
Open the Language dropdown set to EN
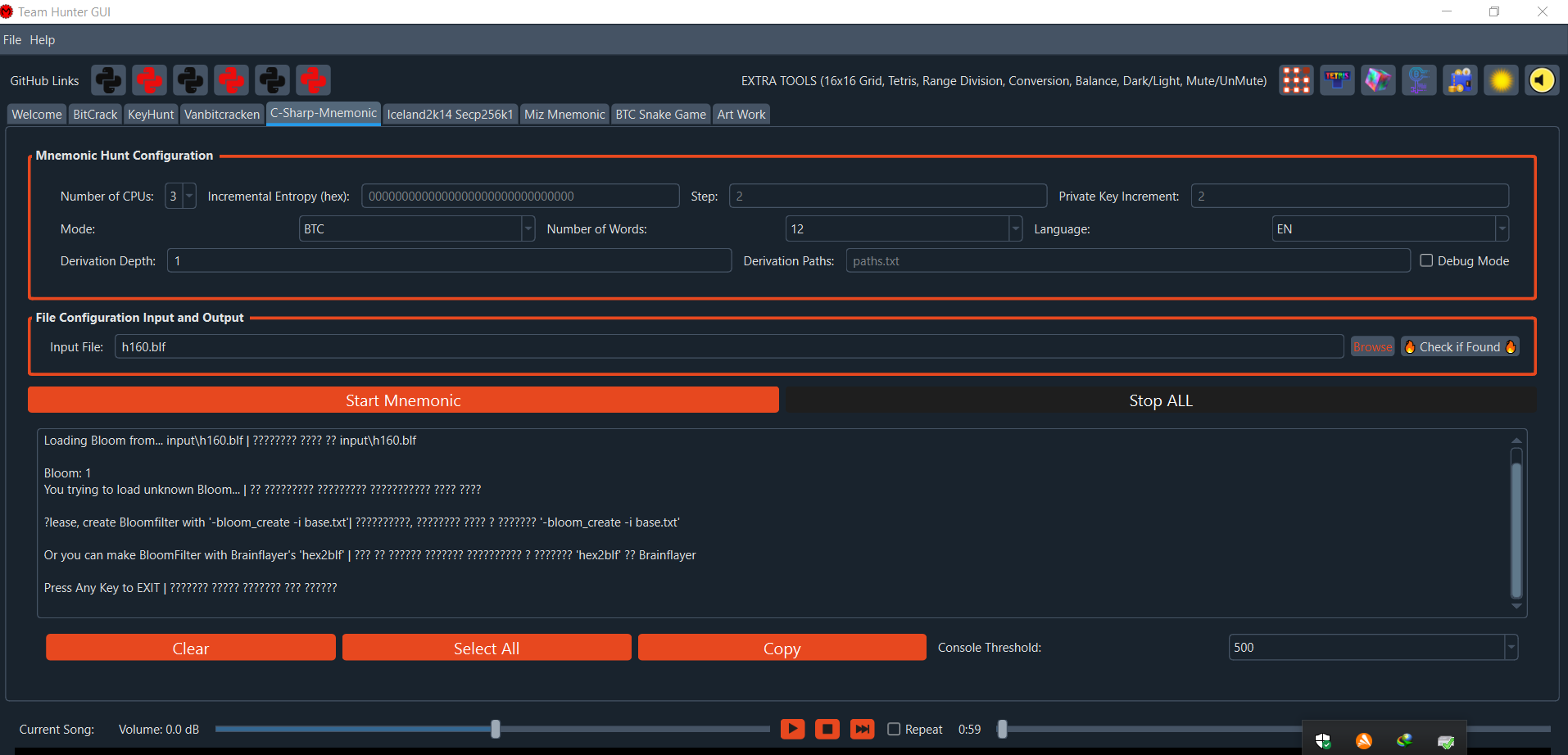click(x=1502, y=228)
